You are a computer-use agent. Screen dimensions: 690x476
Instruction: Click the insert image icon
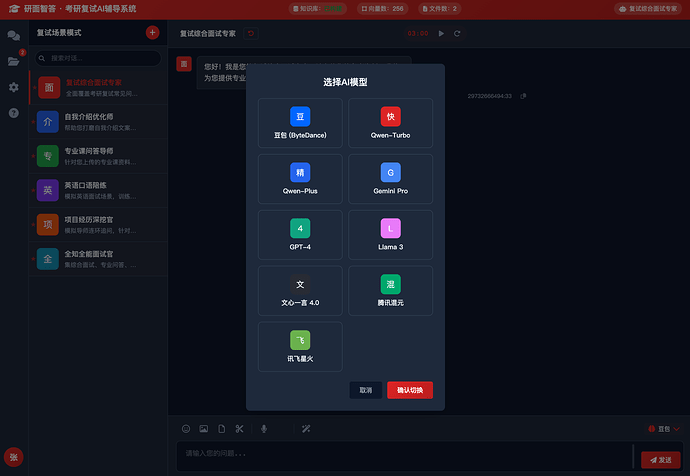(204, 428)
